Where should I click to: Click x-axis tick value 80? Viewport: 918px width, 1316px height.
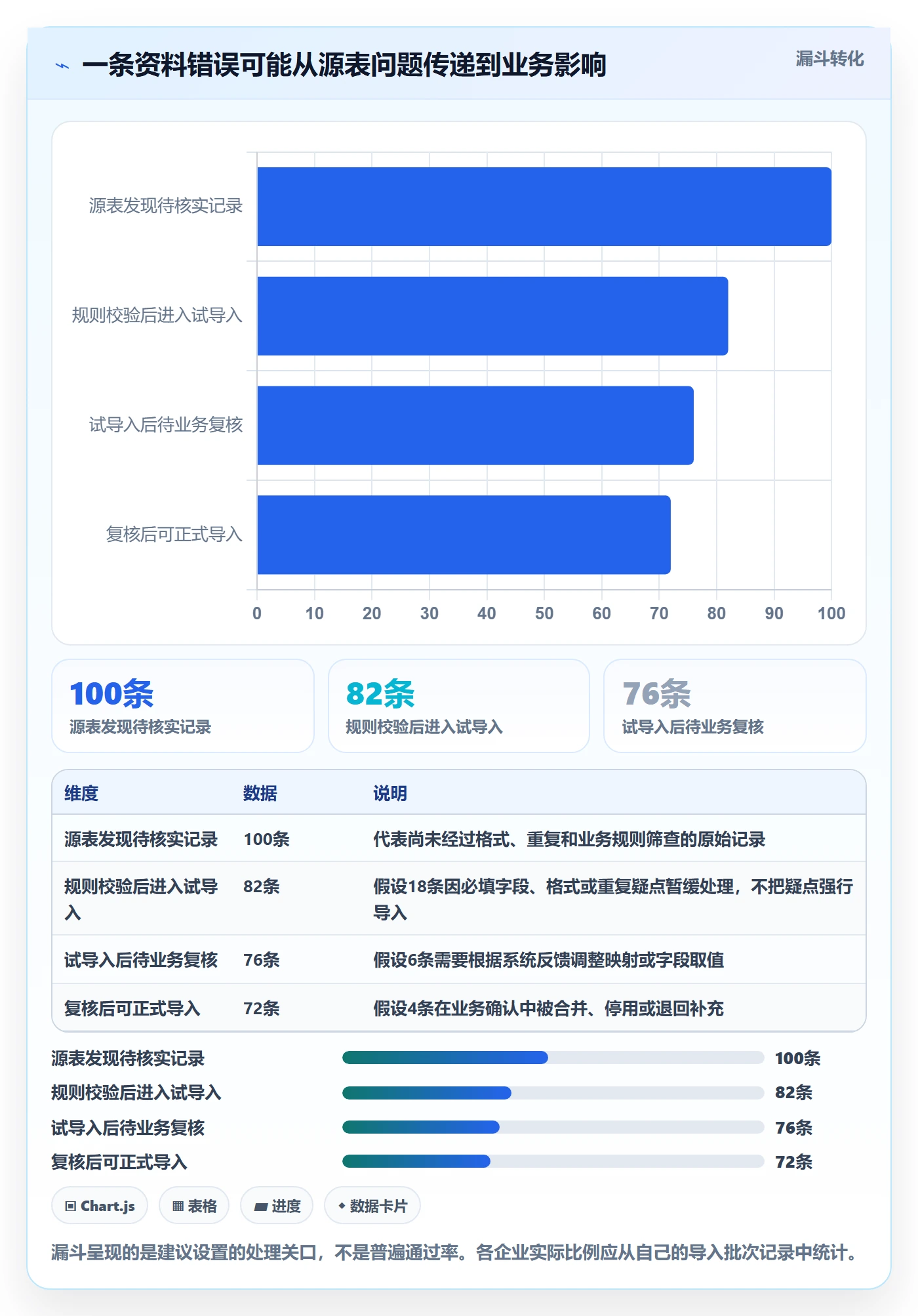[717, 613]
